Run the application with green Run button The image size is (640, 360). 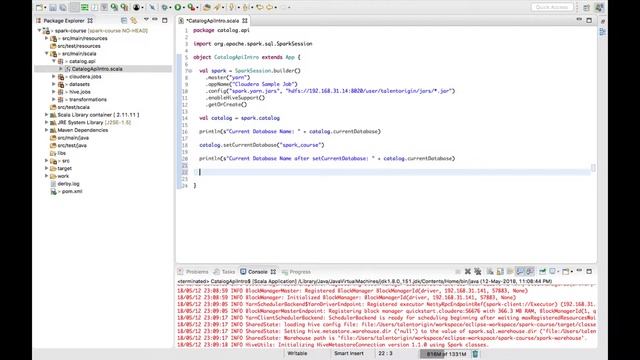coord(178,7)
